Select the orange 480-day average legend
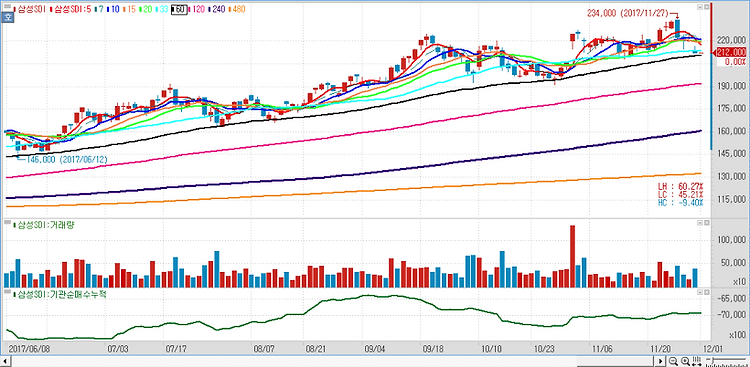Viewport: 750px width, 367px height. (x=238, y=9)
